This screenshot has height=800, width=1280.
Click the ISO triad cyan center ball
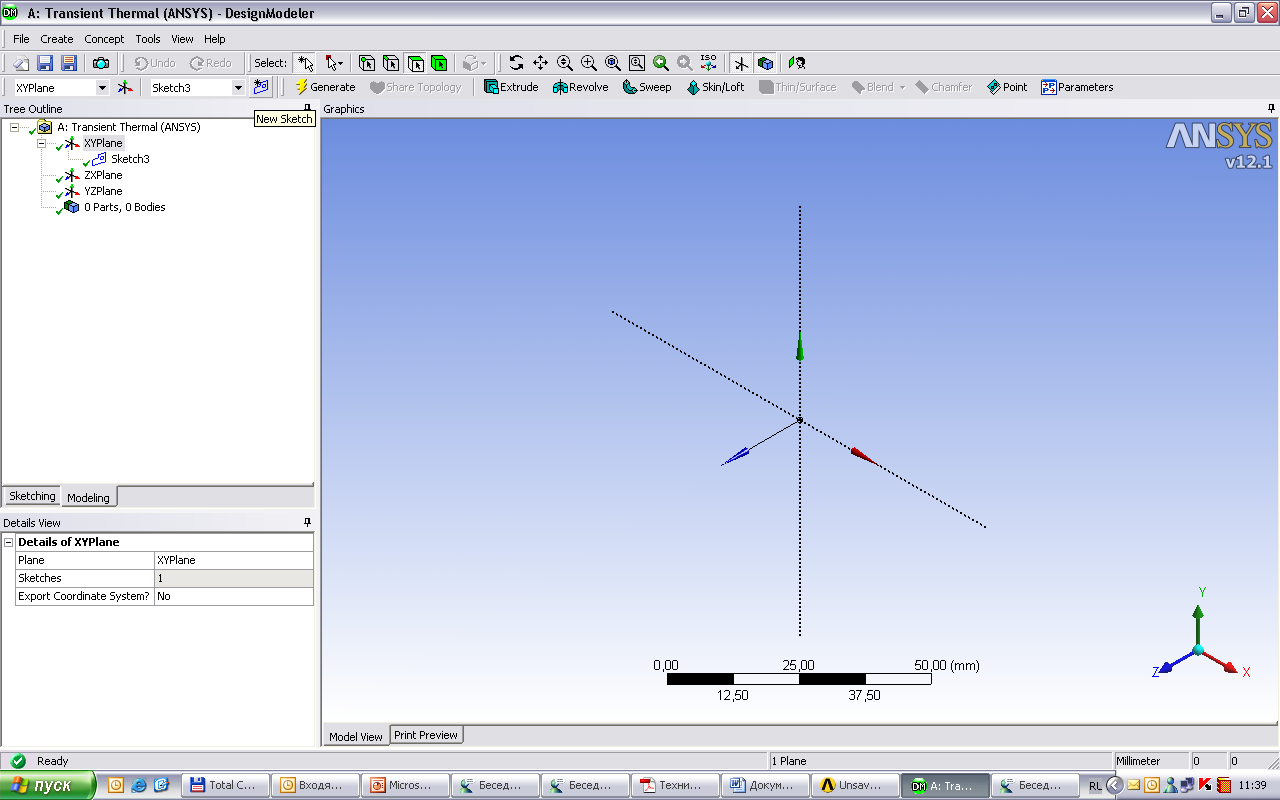tap(1198, 650)
